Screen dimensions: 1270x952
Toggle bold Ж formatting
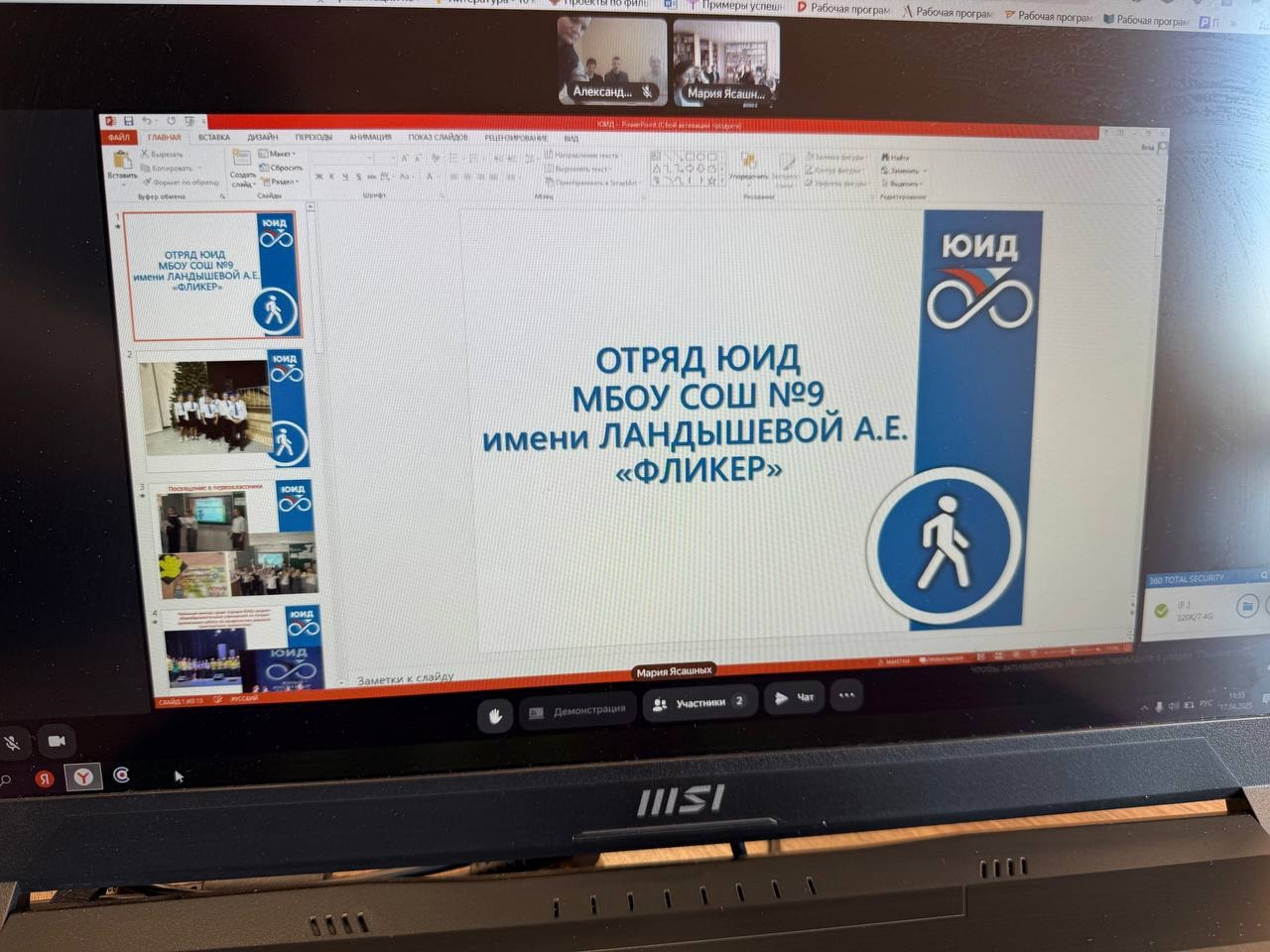pyautogui.click(x=319, y=177)
